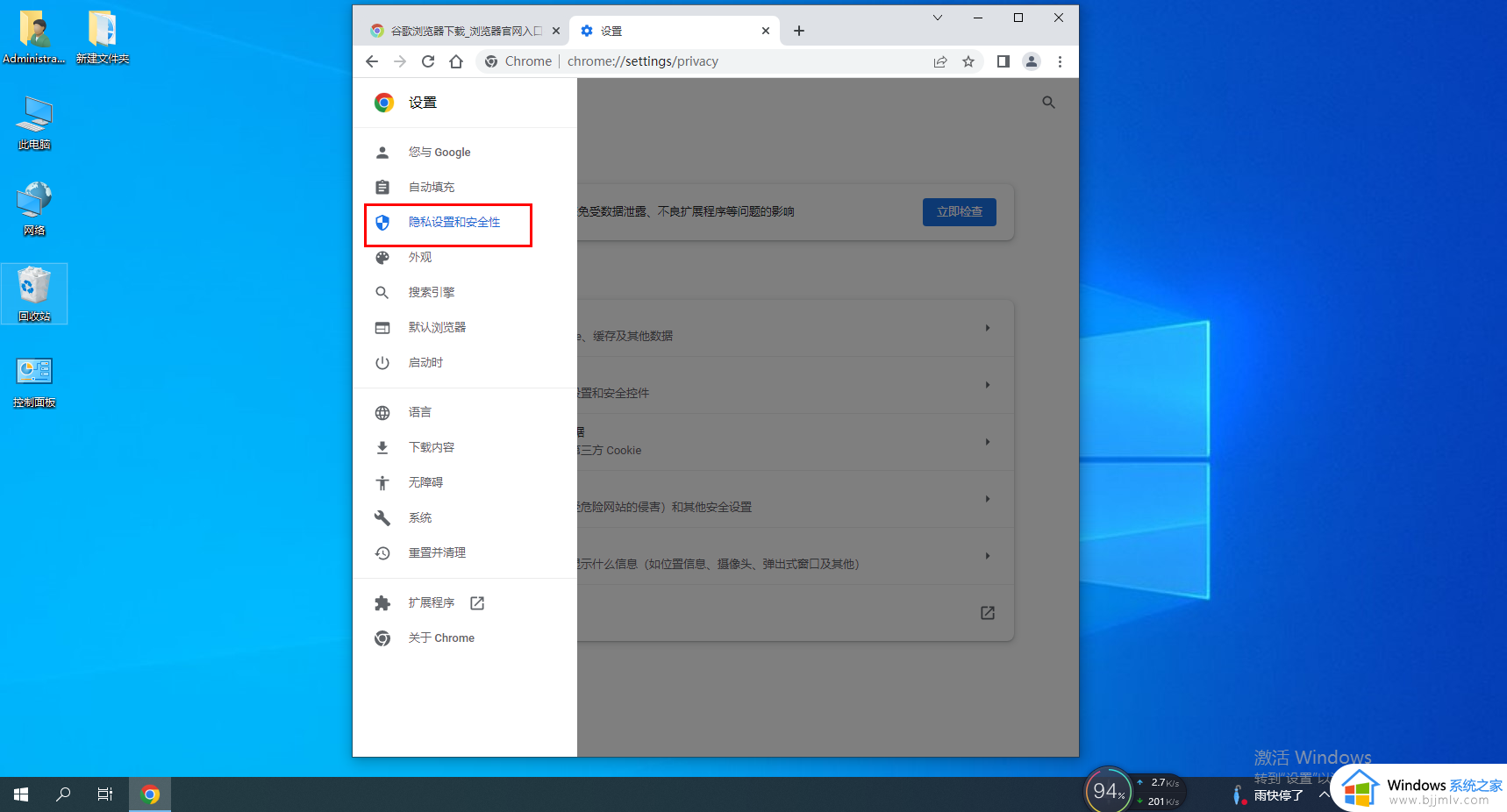The height and width of the screenshot is (812, 1507).
Task: Open 扩展程序 link in sidebar
Action: coord(432,603)
